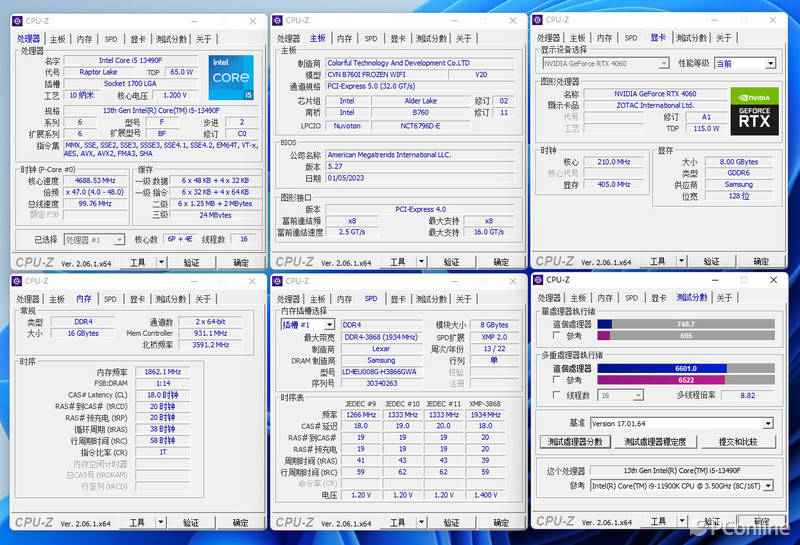Open 工具 dropdown arrow in SPD window
The height and width of the screenshot is (545, 800).
(x=421, y=523)
